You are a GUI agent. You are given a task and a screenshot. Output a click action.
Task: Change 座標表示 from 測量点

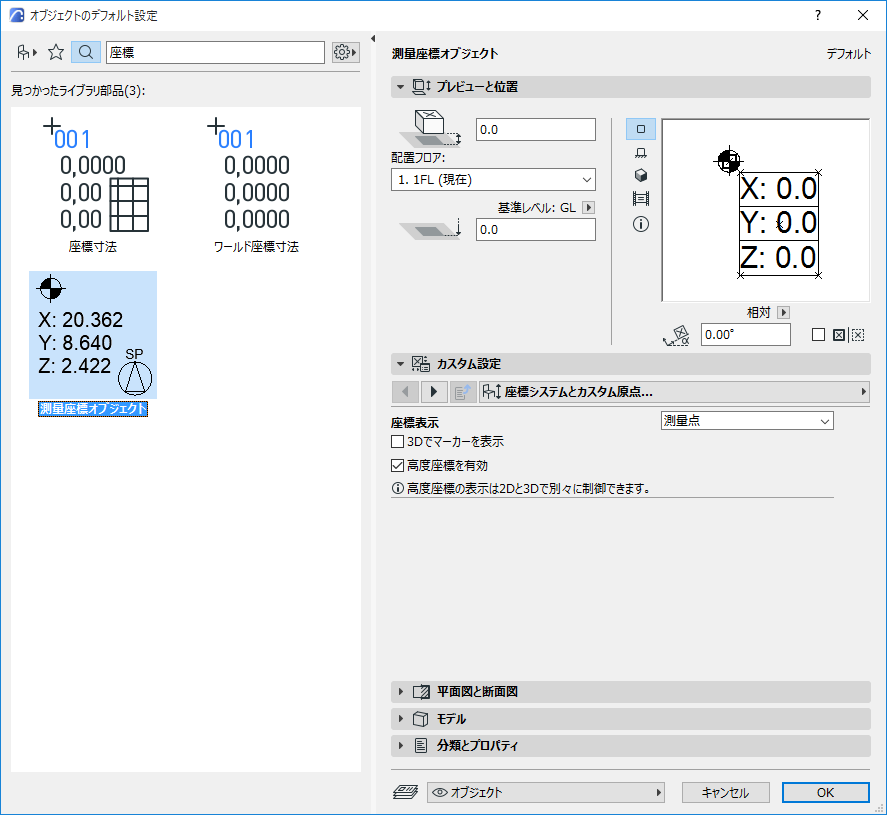(747, 420)
